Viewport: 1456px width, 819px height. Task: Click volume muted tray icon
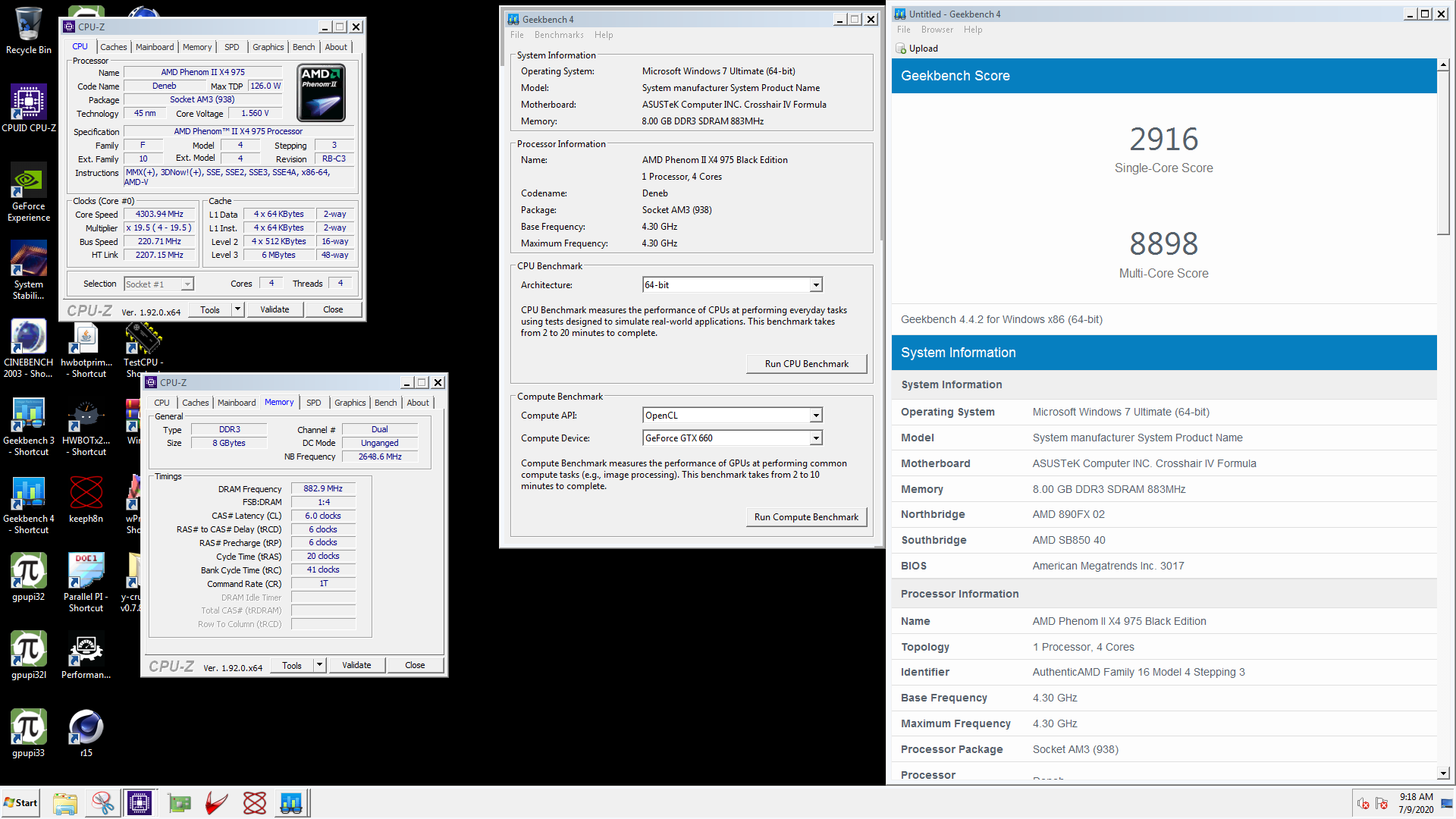pos(1363,804)
